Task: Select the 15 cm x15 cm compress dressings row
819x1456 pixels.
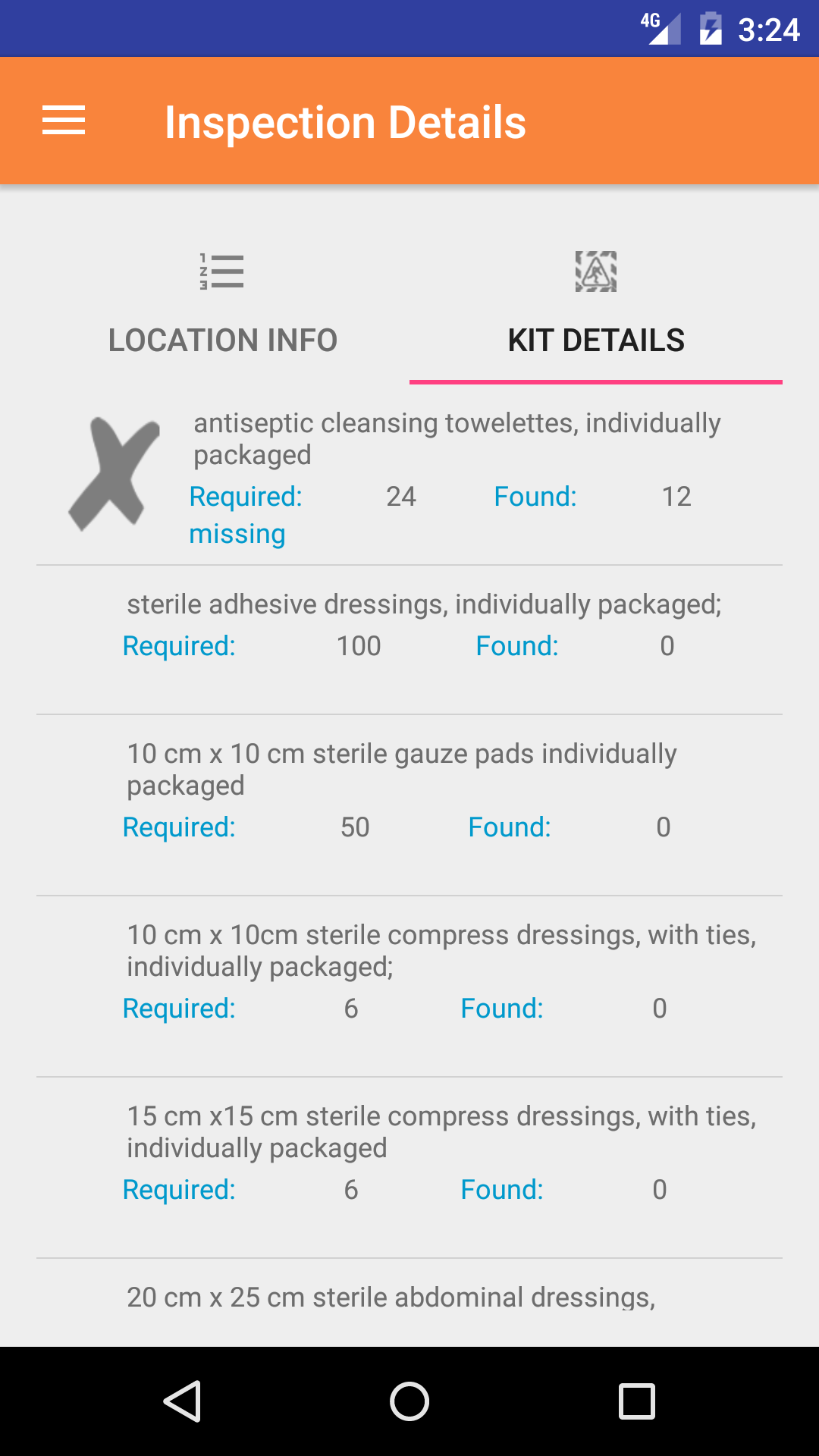Action: (441, 1131)
